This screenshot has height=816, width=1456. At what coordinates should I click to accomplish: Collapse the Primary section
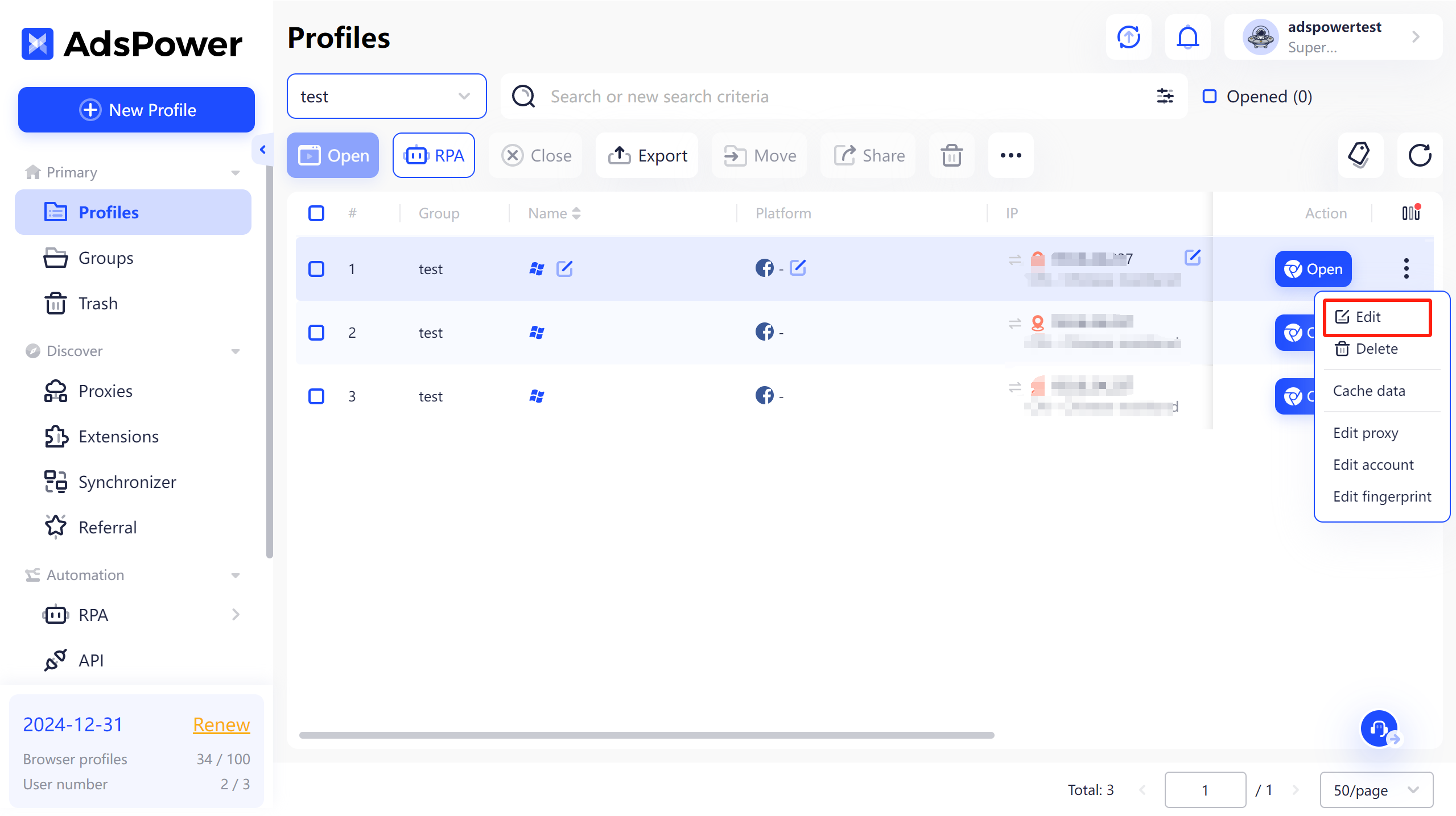click(x=235, y=172)
